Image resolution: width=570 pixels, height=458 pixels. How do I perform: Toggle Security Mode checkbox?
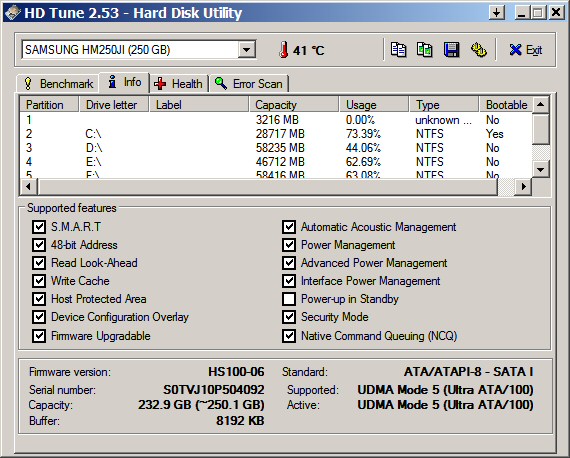pos(289,317)
